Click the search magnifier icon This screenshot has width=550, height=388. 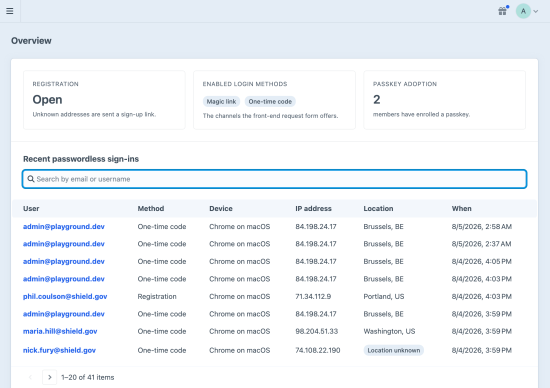point(31,179)
